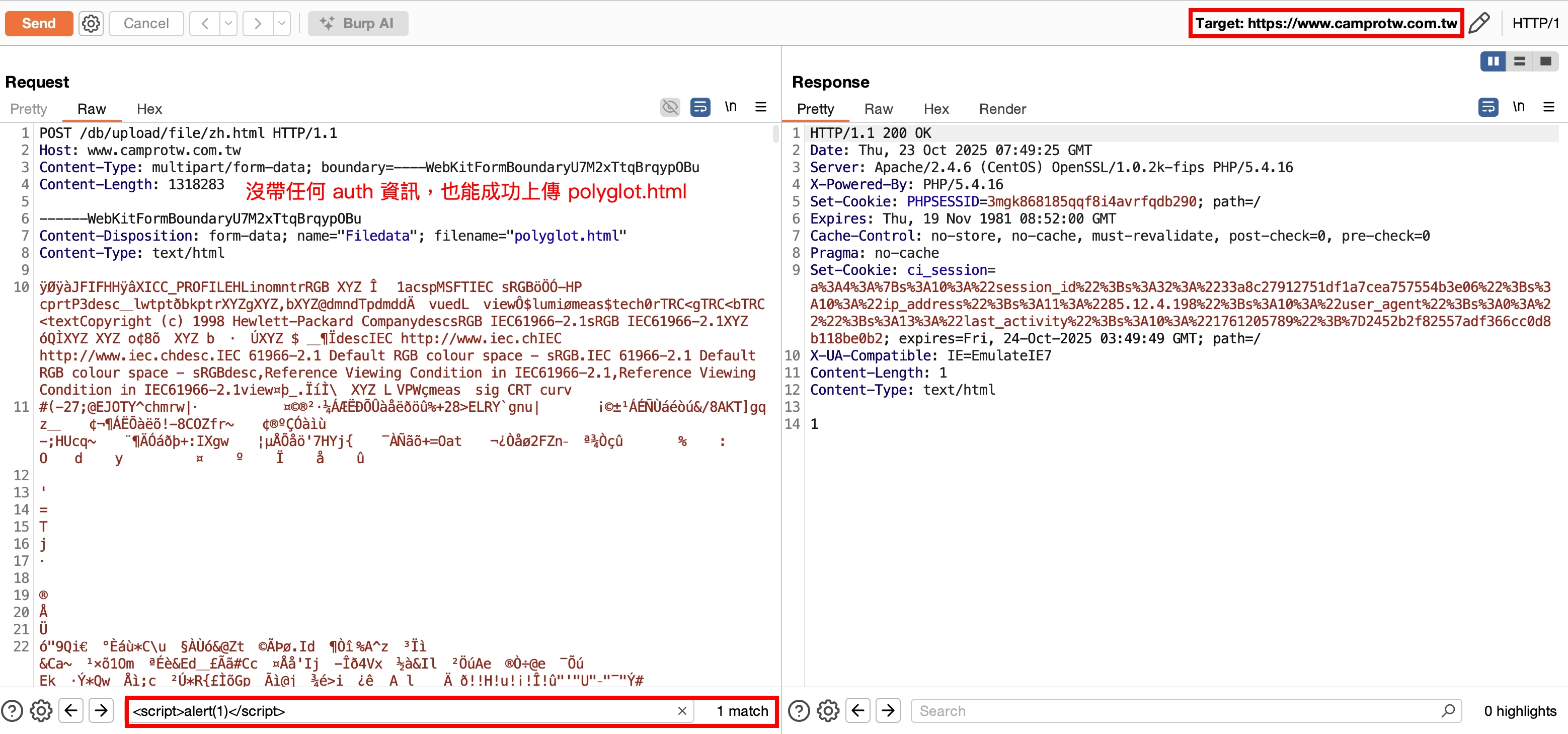
Task: Clear the request search text
Action: tap(682, 711)
